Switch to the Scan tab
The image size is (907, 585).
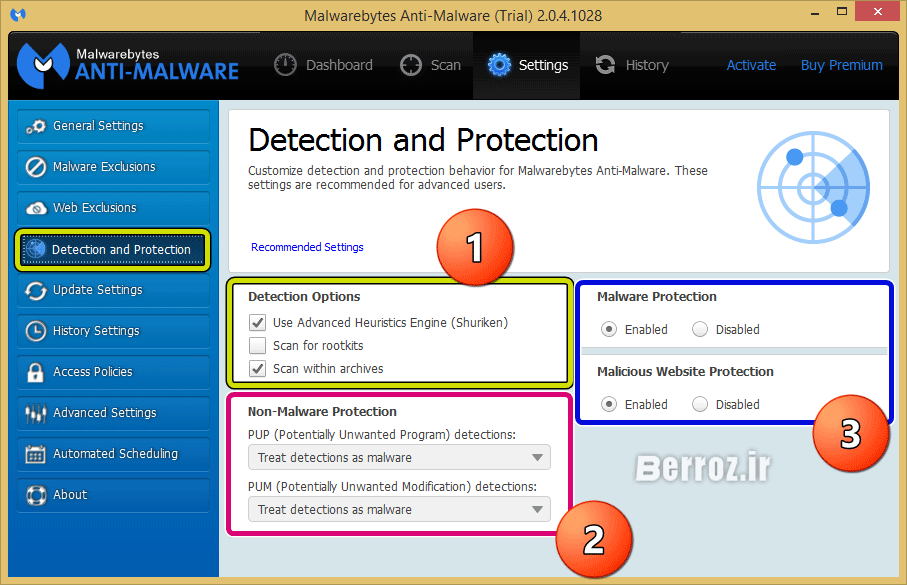pos(430,65)
